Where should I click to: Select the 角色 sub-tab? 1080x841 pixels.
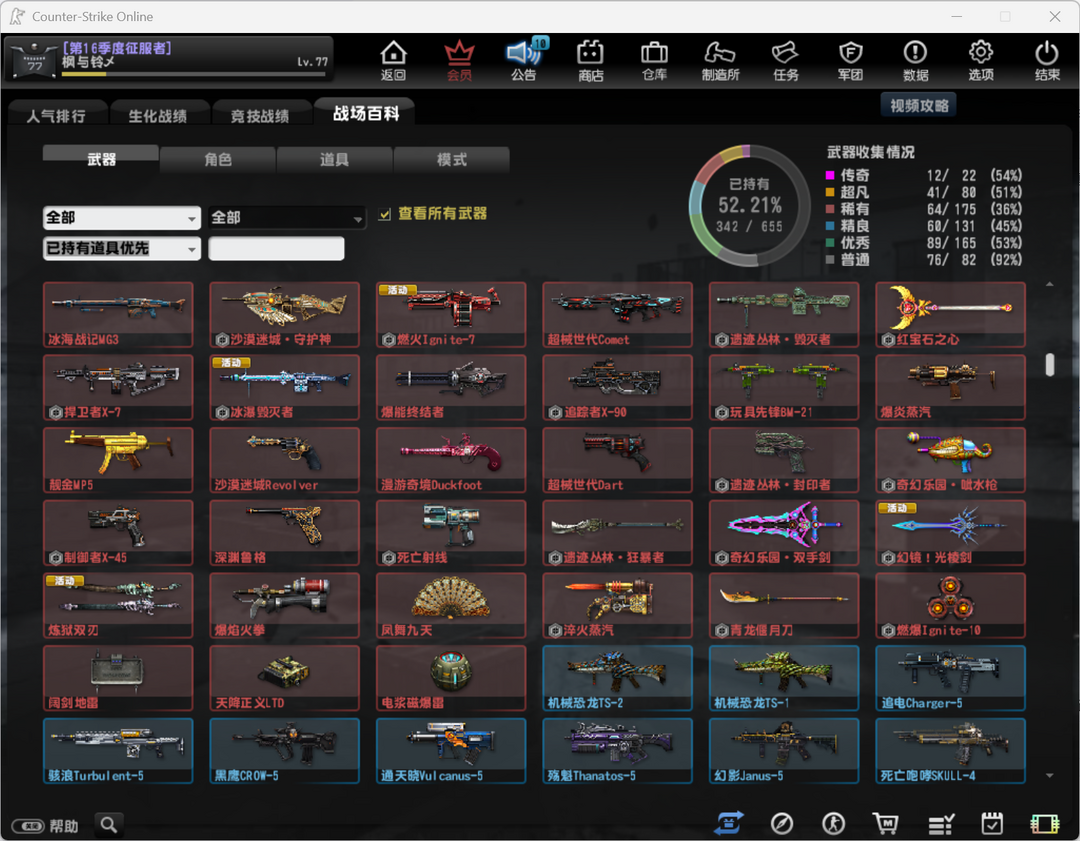[218, 159]
